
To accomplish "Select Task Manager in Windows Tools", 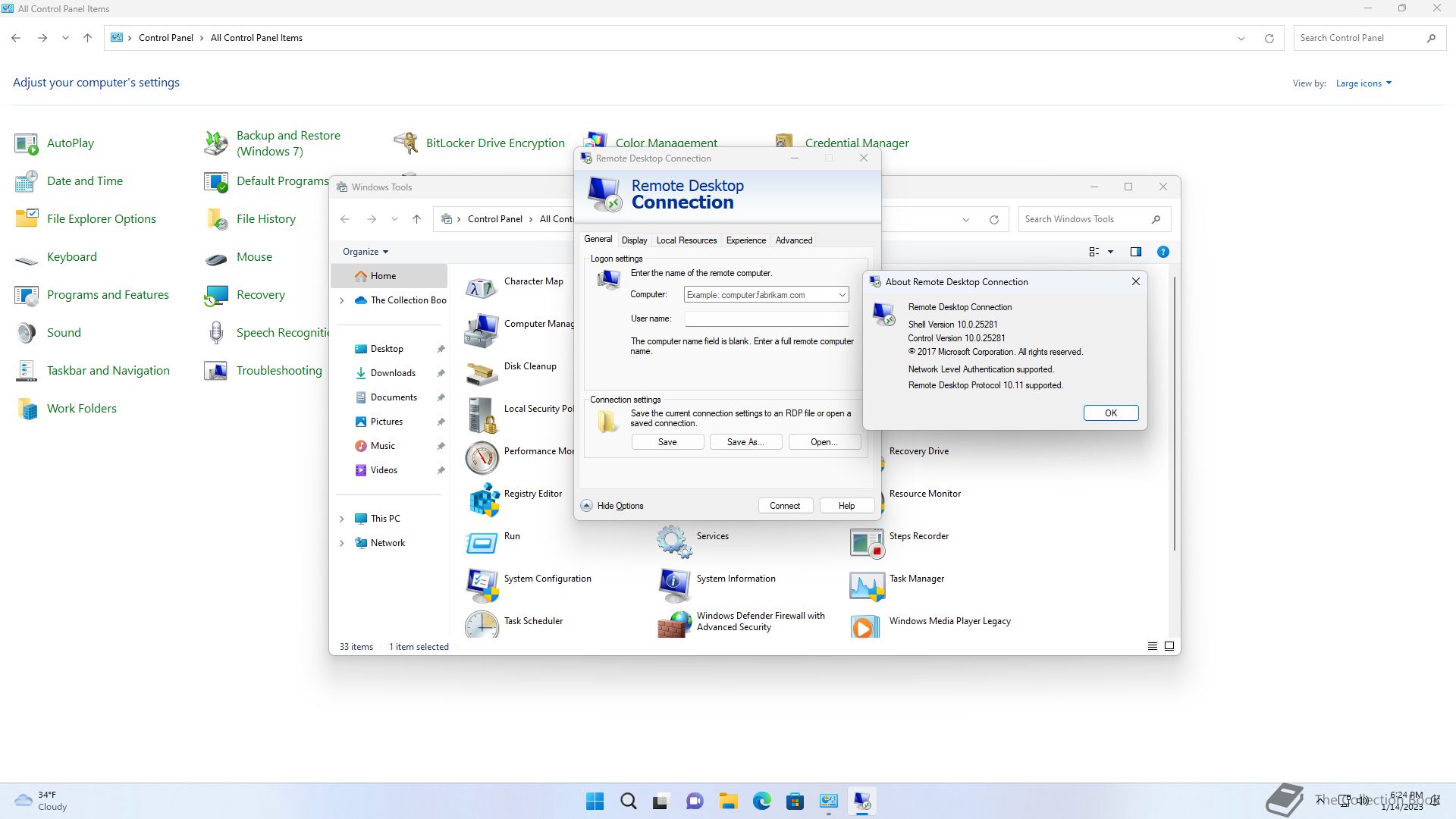I will pos(897,585).
